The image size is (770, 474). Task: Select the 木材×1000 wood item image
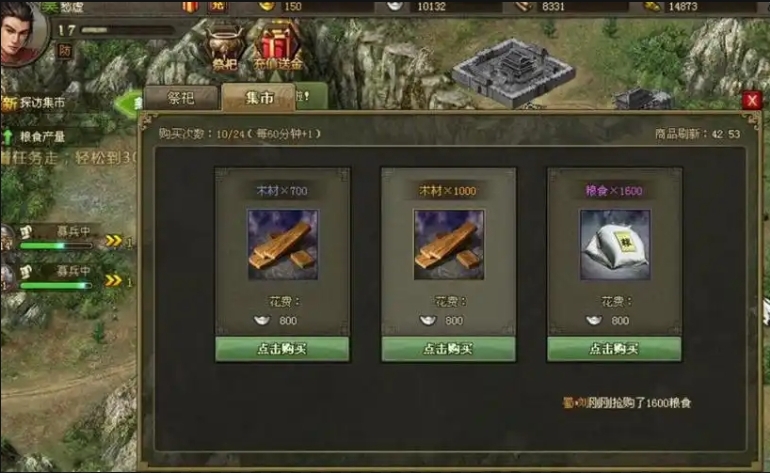pos(448,245)
